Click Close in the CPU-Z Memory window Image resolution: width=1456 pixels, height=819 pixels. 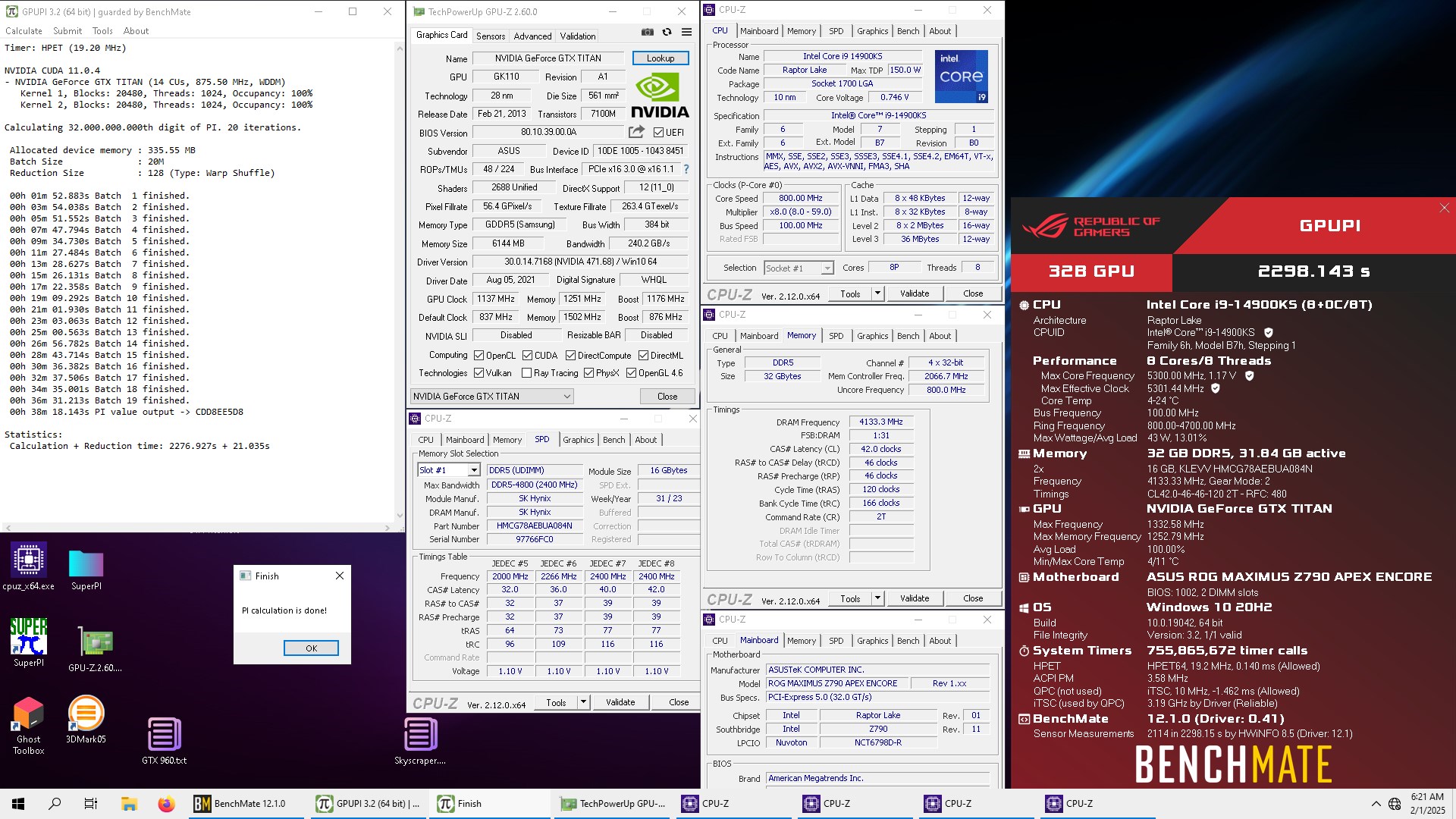coord(973,598)
